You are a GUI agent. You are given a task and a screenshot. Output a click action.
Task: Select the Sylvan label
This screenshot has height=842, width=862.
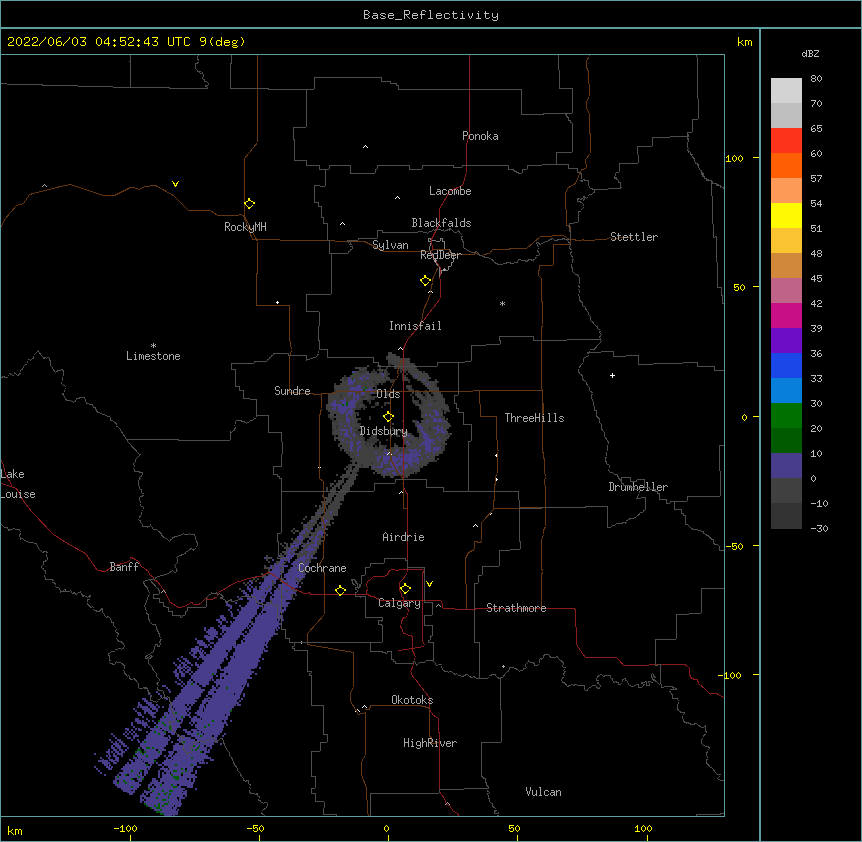(390, 245)
